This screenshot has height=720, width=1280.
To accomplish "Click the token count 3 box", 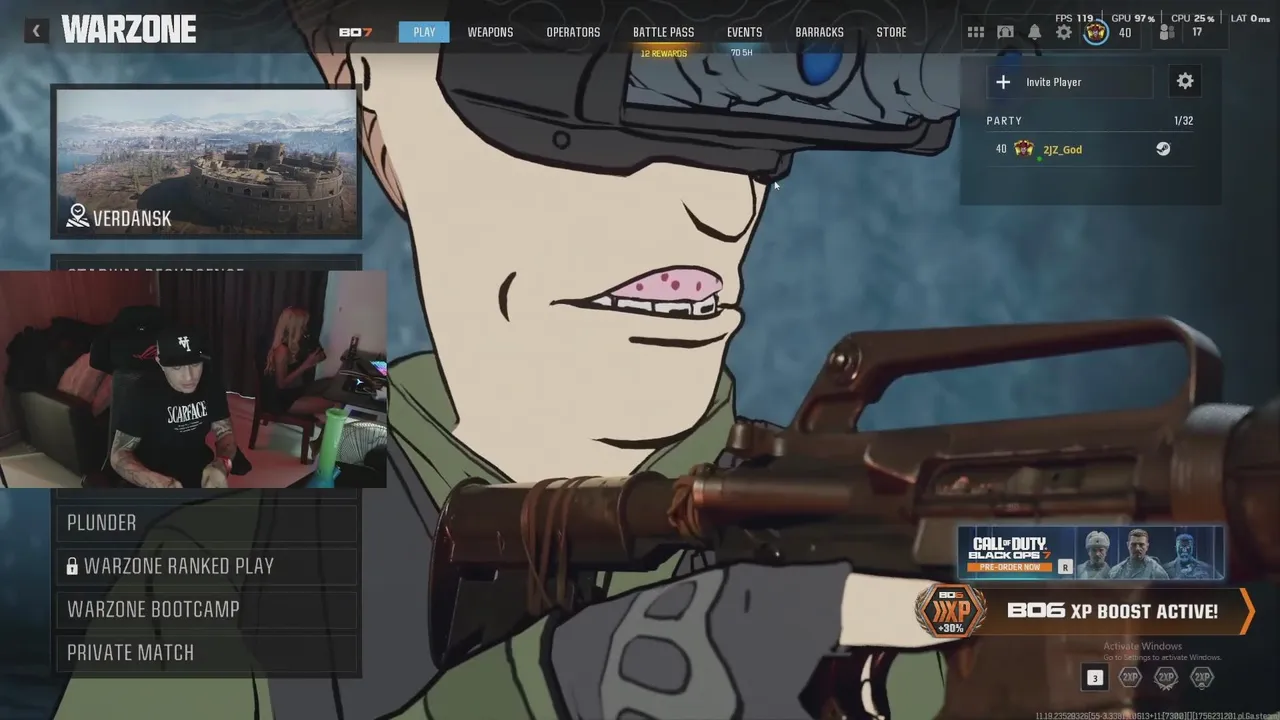I will click(x=1094, y=678).
